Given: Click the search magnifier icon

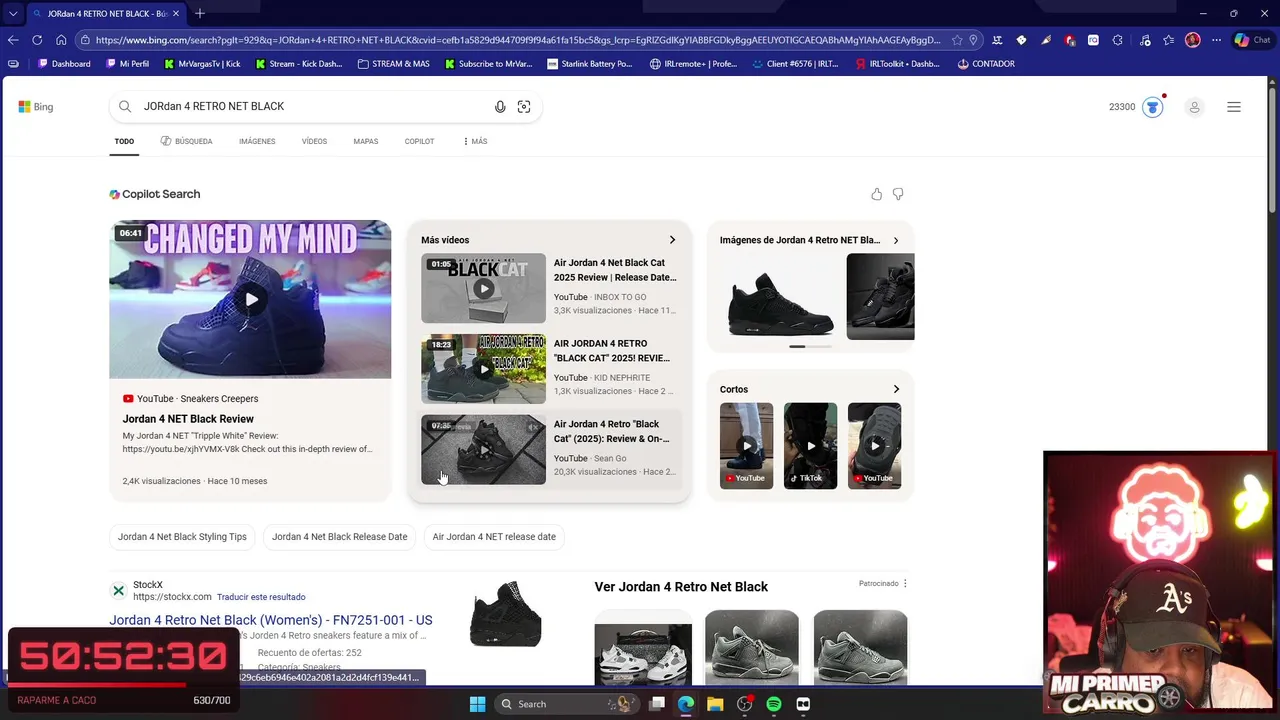Looking at the screenshot, I should pos(125,107).
